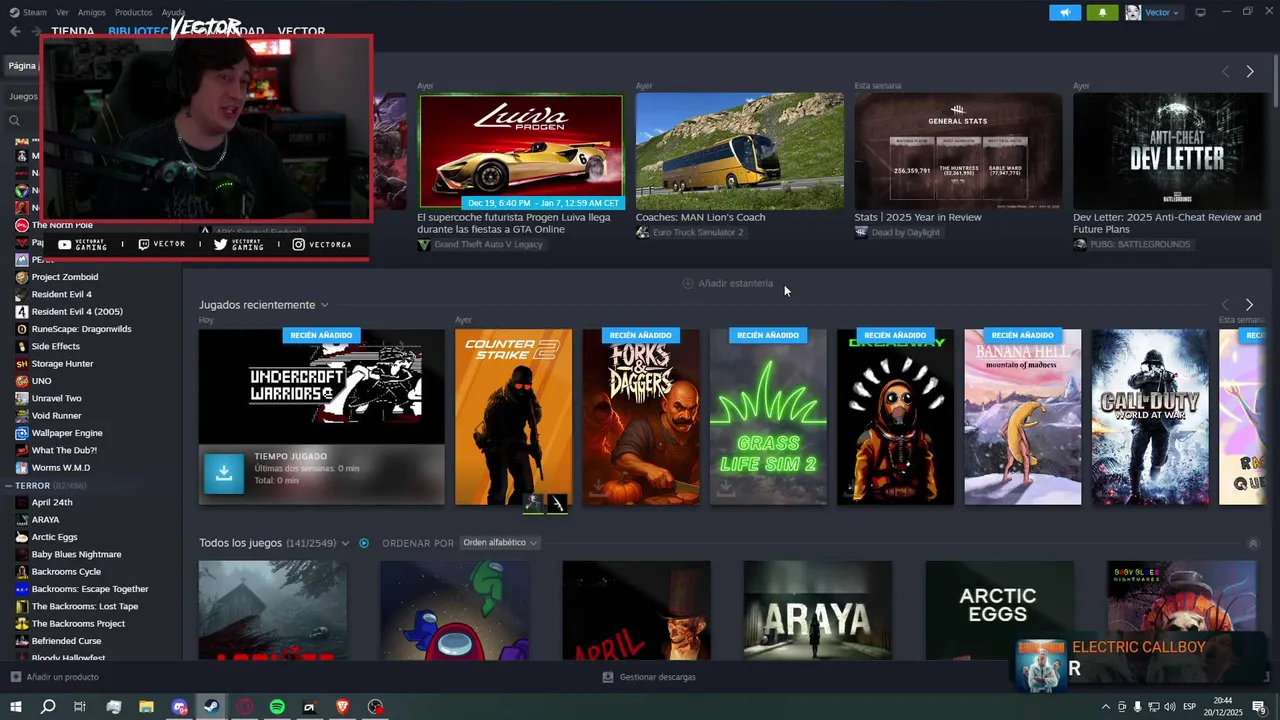This screenshot has width=1280, height=720.
Task: Select Resident Evil 4 (2005) in sidebar
Action: pos(77,312)
